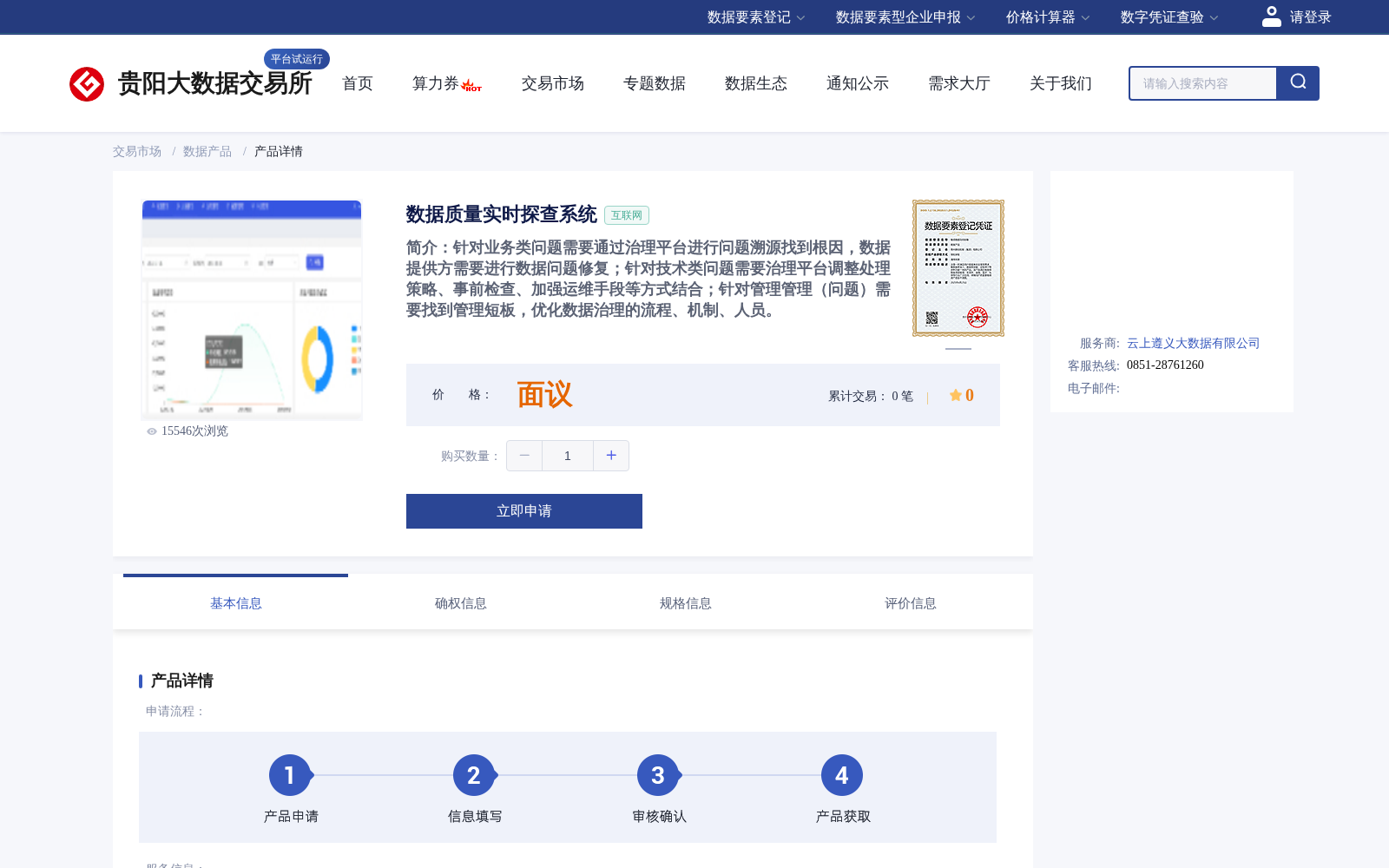Click the 立即申请 button
This screenshot has width=1389, height=868.
[x=524, y=511]
